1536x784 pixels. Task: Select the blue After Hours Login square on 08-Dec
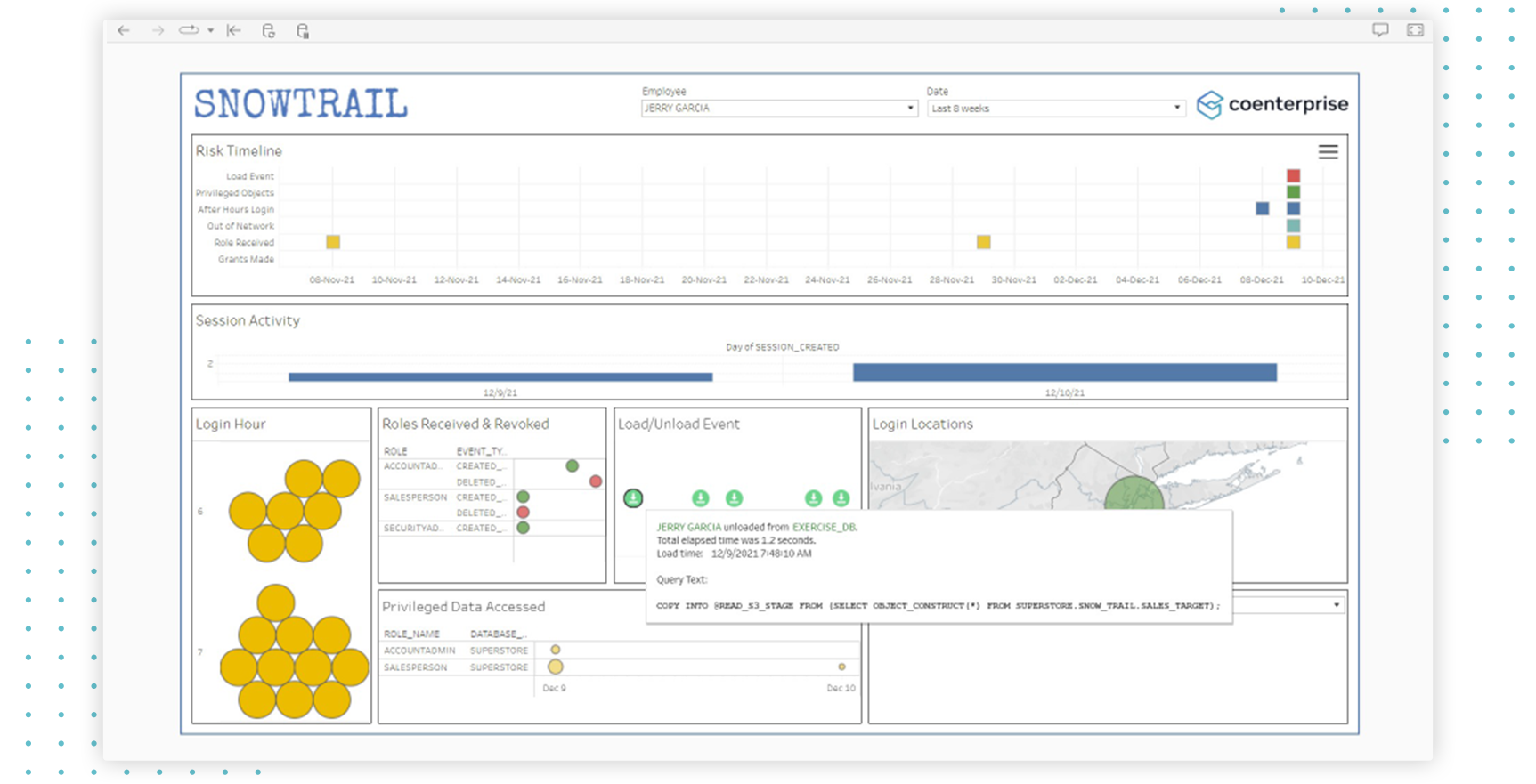click(1262, 208)
